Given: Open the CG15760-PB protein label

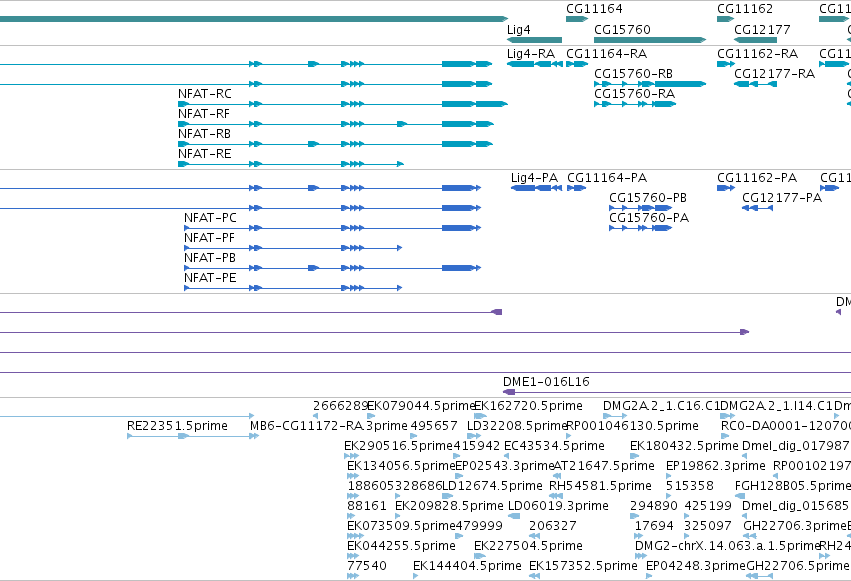Looking at the screenshot, I should coord(647,197).
